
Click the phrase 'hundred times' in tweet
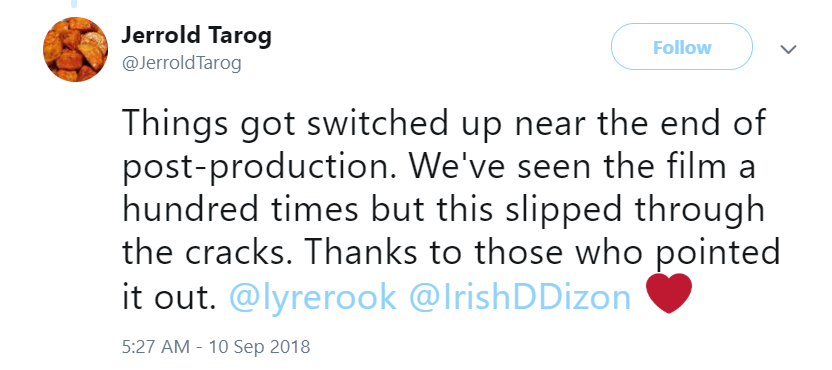[x=240, y=210]
